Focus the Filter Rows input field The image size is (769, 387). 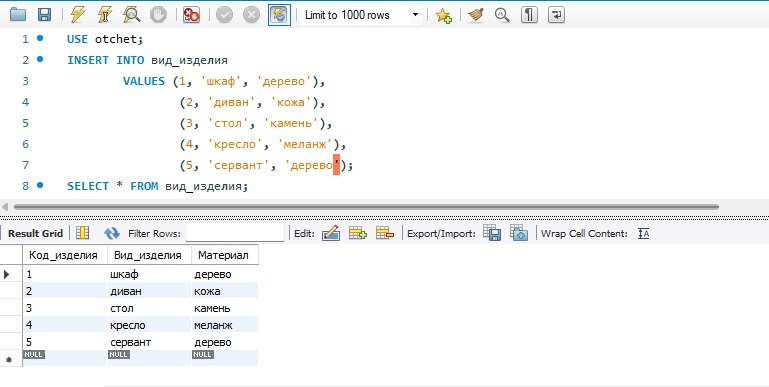coord(235,232)
